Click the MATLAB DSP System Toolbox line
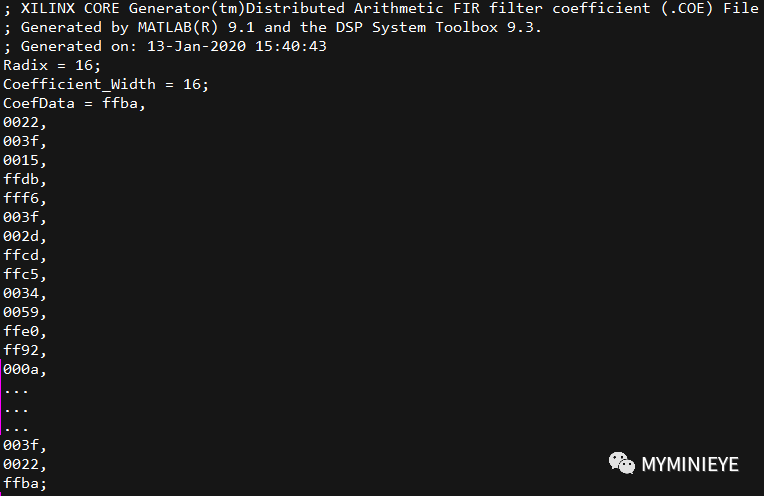Viewport: 764px width, 496px height. (x=272, y=27)
